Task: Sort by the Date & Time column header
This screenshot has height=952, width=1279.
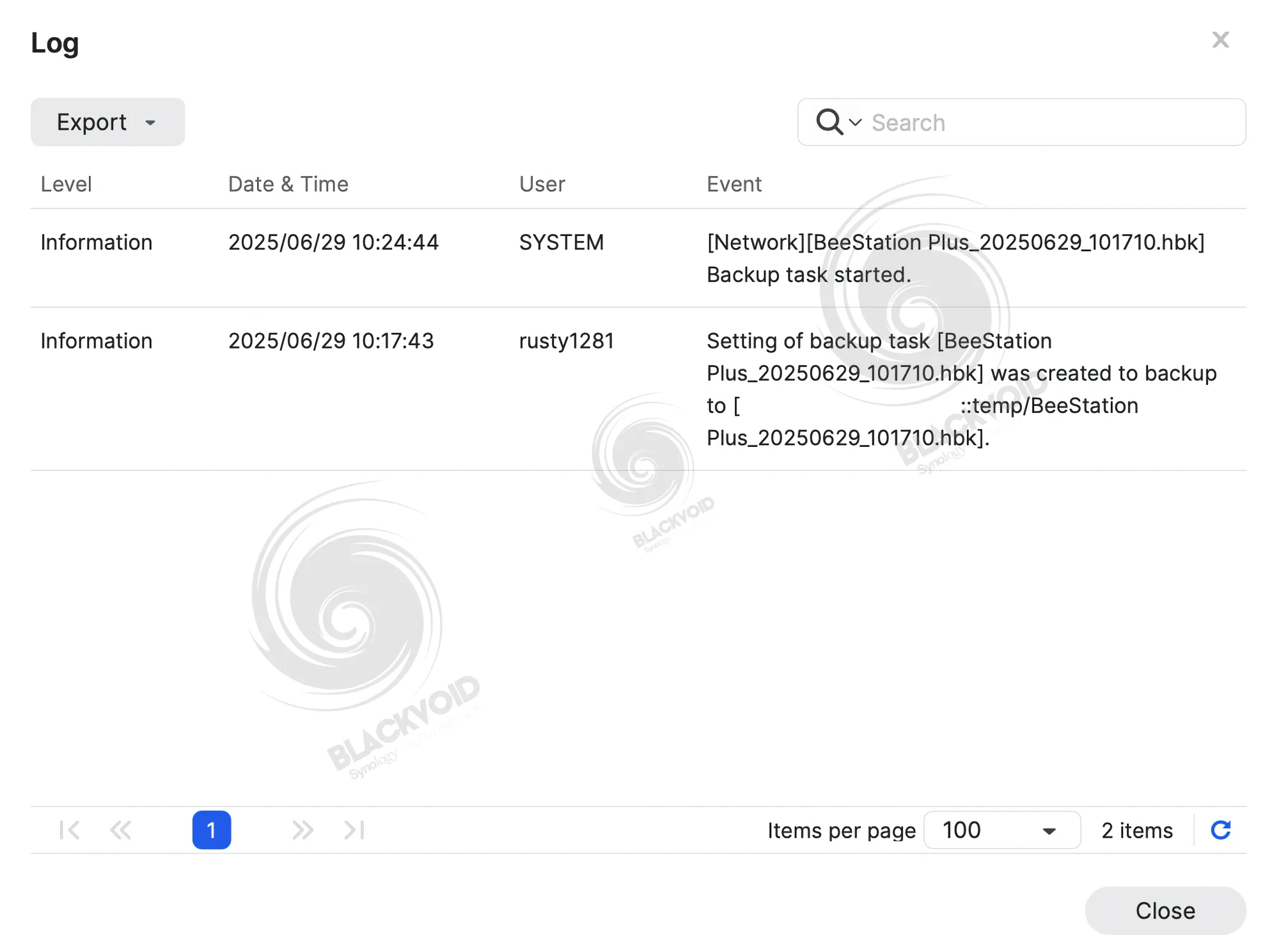Action: (288, 184)
